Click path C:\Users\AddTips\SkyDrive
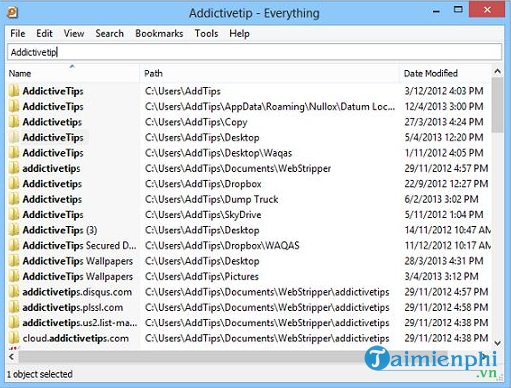The width and height of the screenshot is (511, 388). point(203,215)
